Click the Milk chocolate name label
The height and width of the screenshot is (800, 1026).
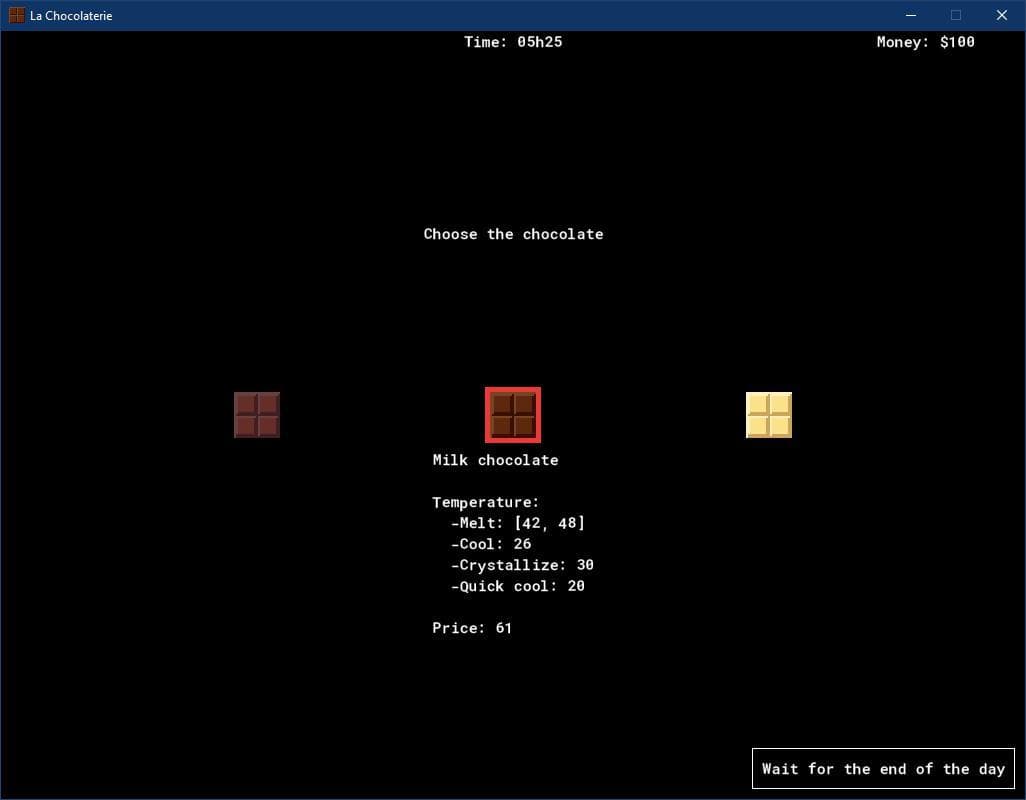pyautogui.click(x=495, y=460)
